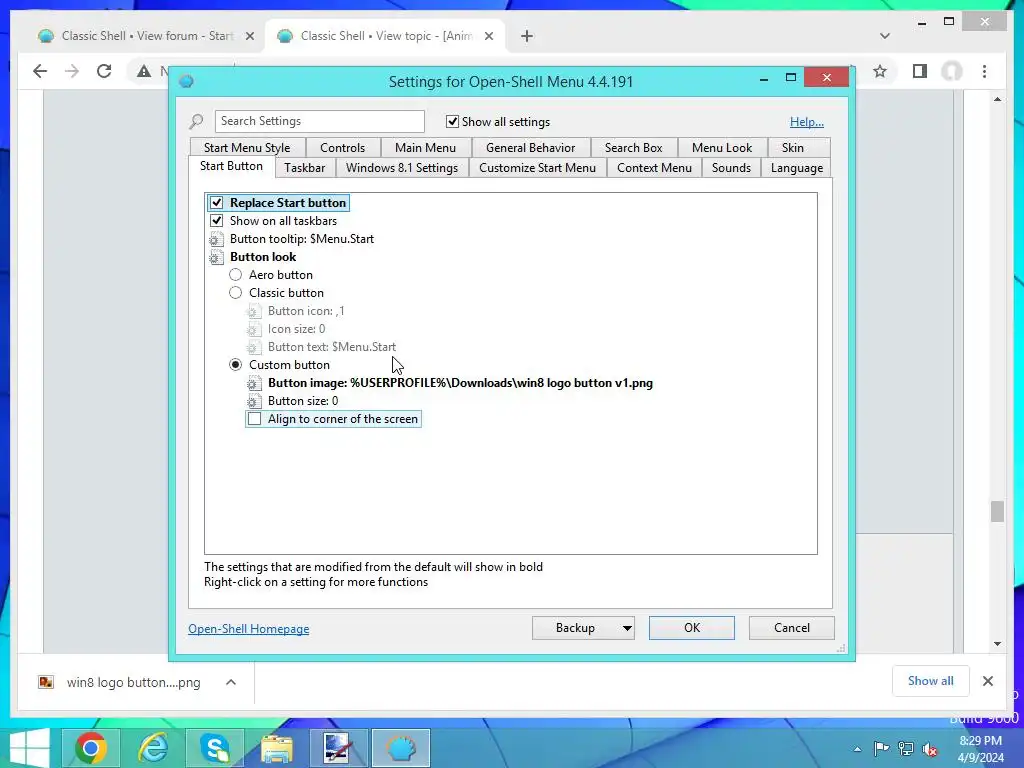1024x768 pixels.
Task: Click the muted volume tray icon
Action: (x=930, y=748)
